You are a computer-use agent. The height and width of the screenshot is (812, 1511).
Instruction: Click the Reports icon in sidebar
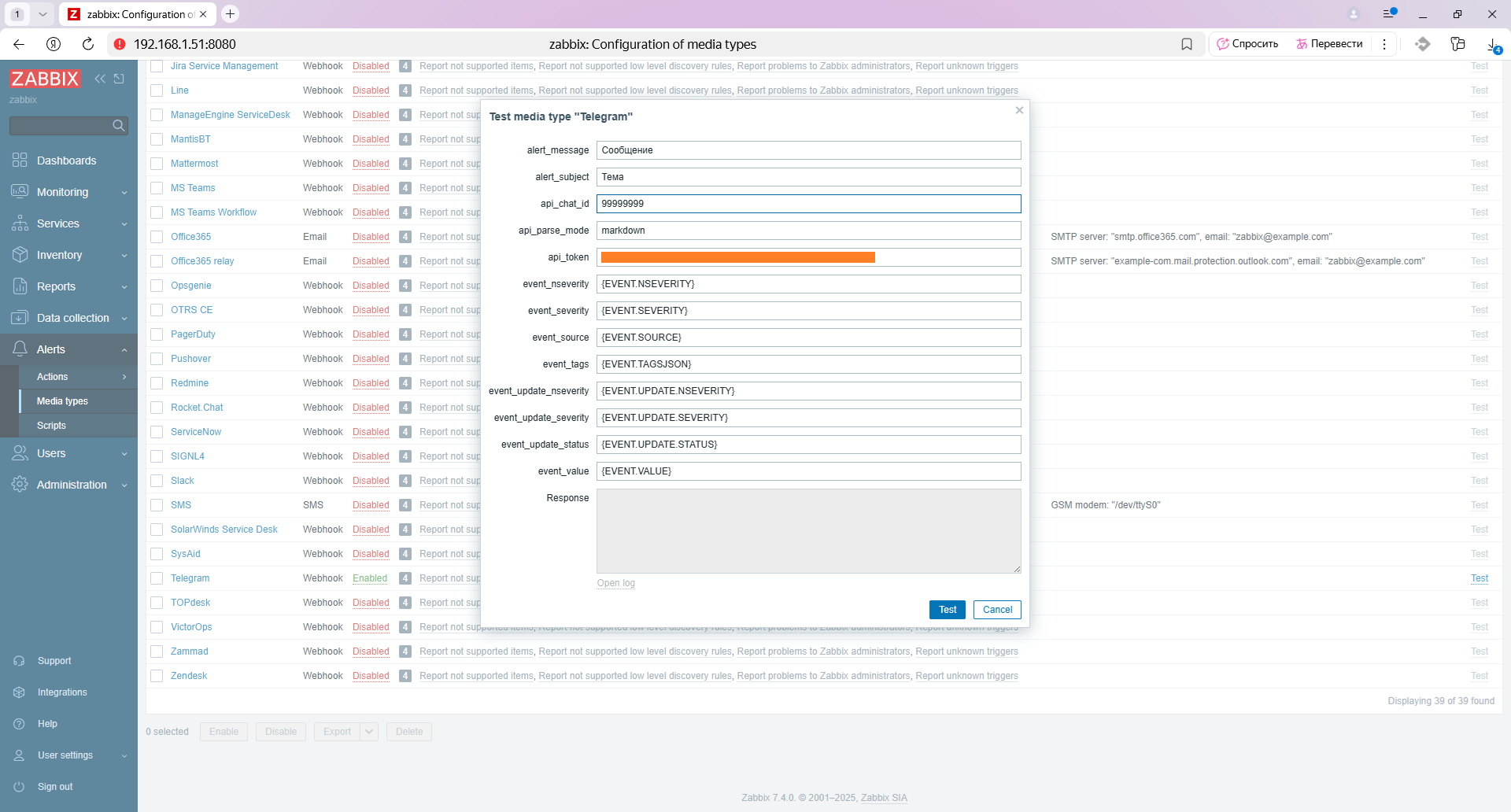[20, 286]
